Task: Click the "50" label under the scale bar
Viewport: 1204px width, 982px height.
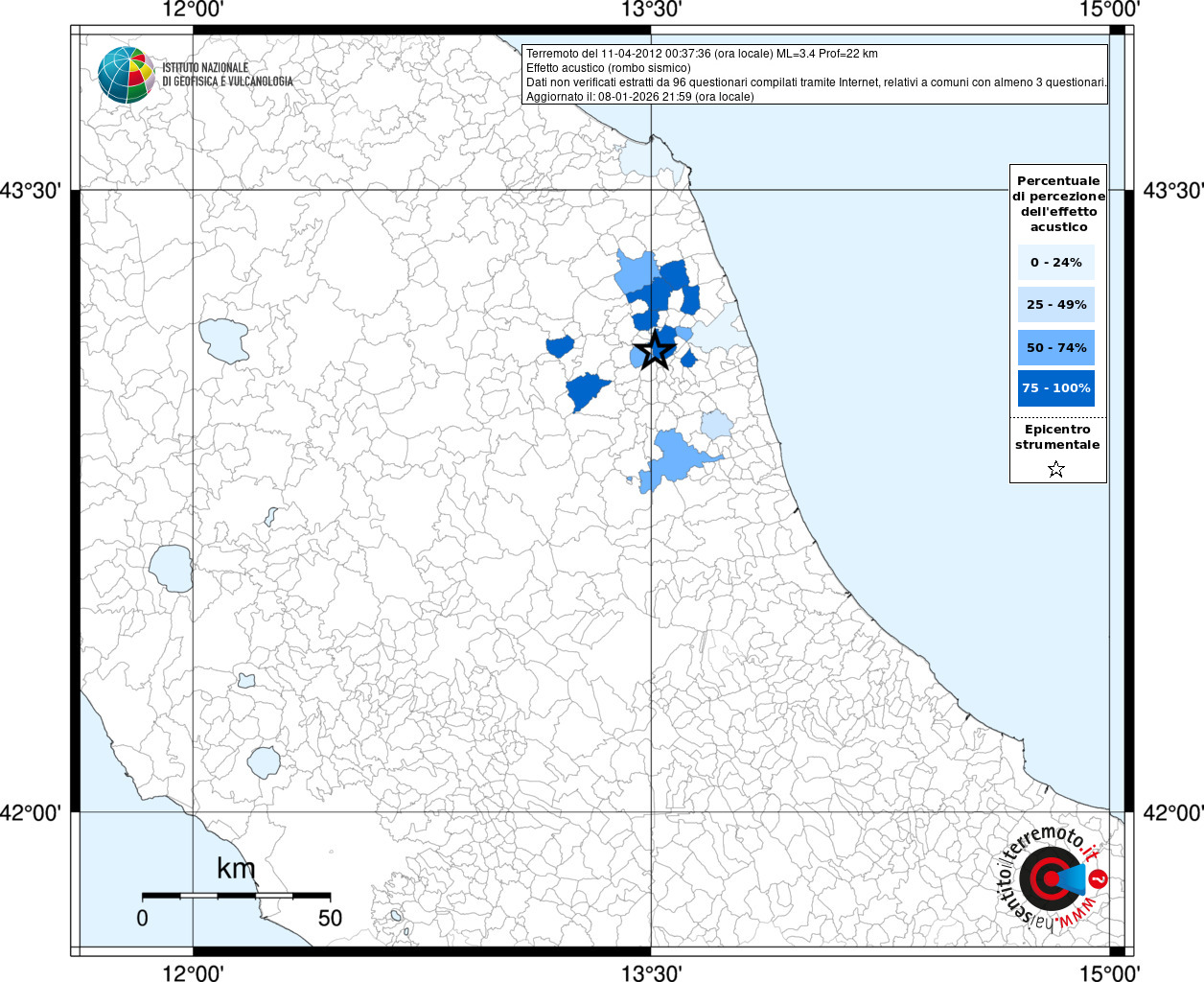Action: coord(330,918)
